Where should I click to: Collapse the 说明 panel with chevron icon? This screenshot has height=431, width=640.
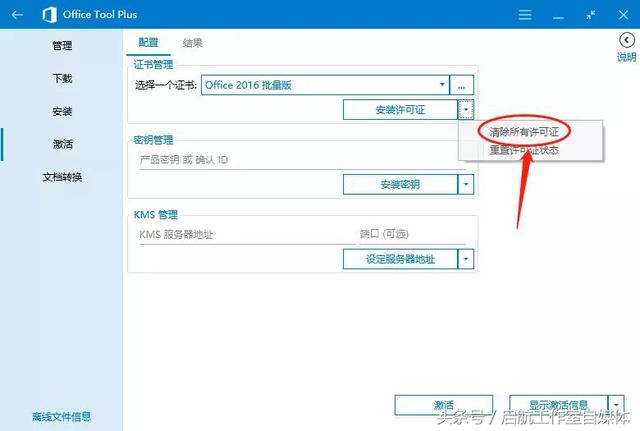pyautogui.click(x=627, y=40)
